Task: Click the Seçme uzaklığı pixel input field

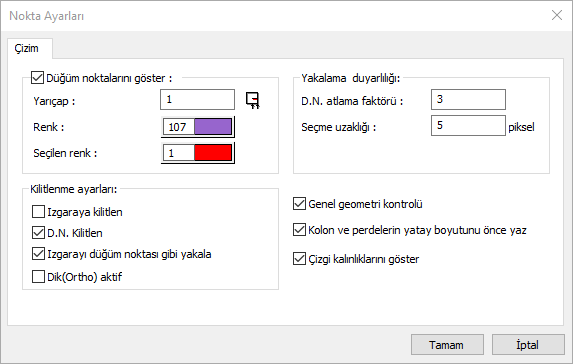Action: [x=468, y=125]
